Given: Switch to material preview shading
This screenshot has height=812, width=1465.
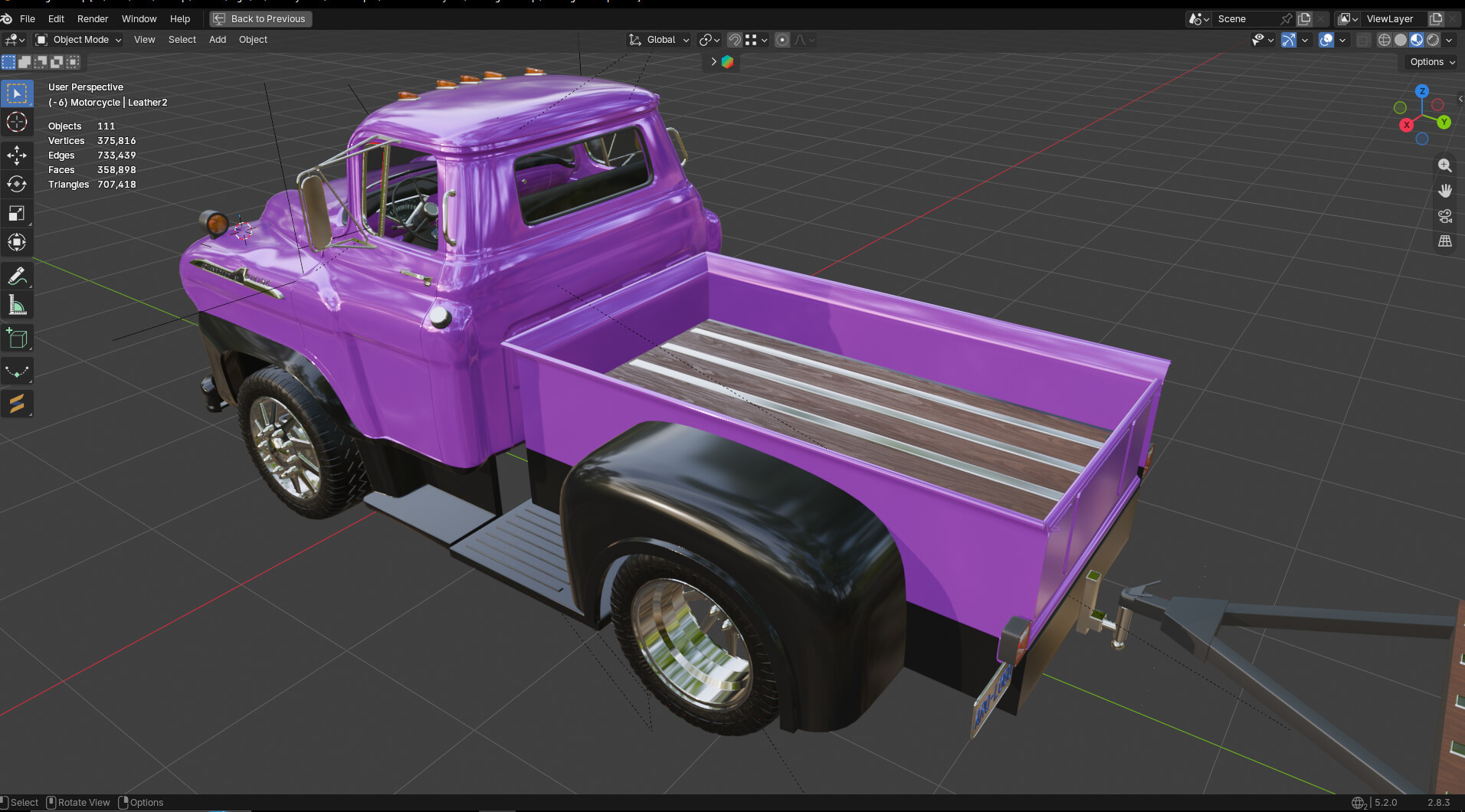Looking at the screenshot, I should point(1416,40).
